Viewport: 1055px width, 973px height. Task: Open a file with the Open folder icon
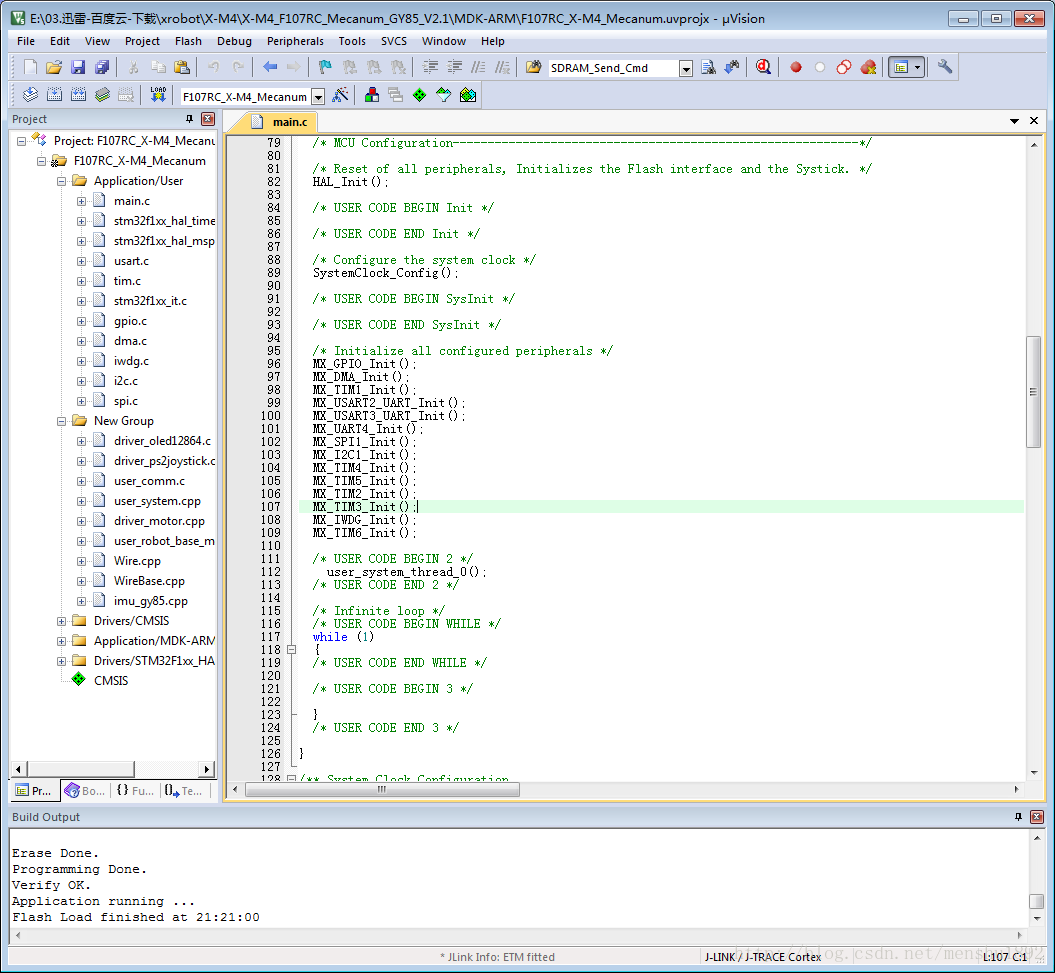pos(54,67)
